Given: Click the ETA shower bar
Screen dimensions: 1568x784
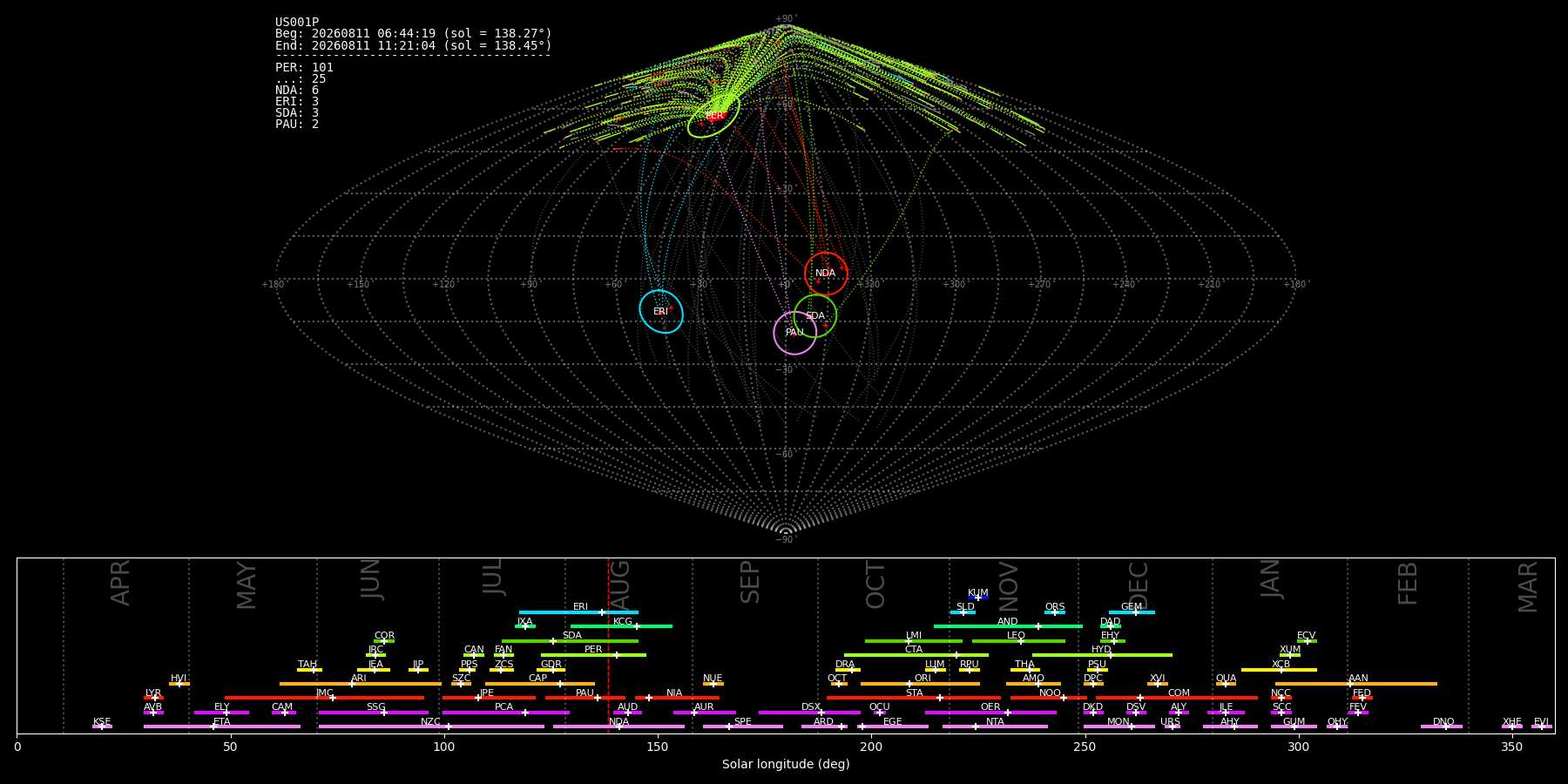Looking at the screenshot, I should [x=222, y=727].
